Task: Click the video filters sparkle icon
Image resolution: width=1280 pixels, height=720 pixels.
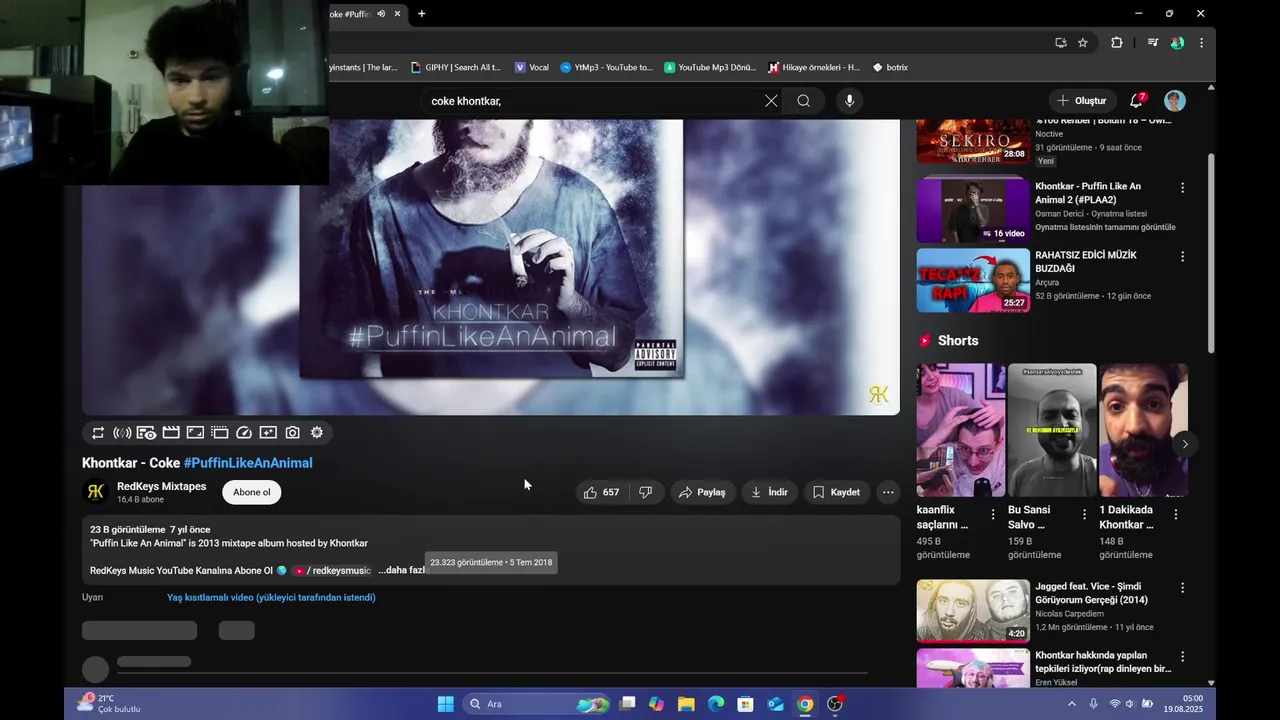Action: tap(268, 433)
